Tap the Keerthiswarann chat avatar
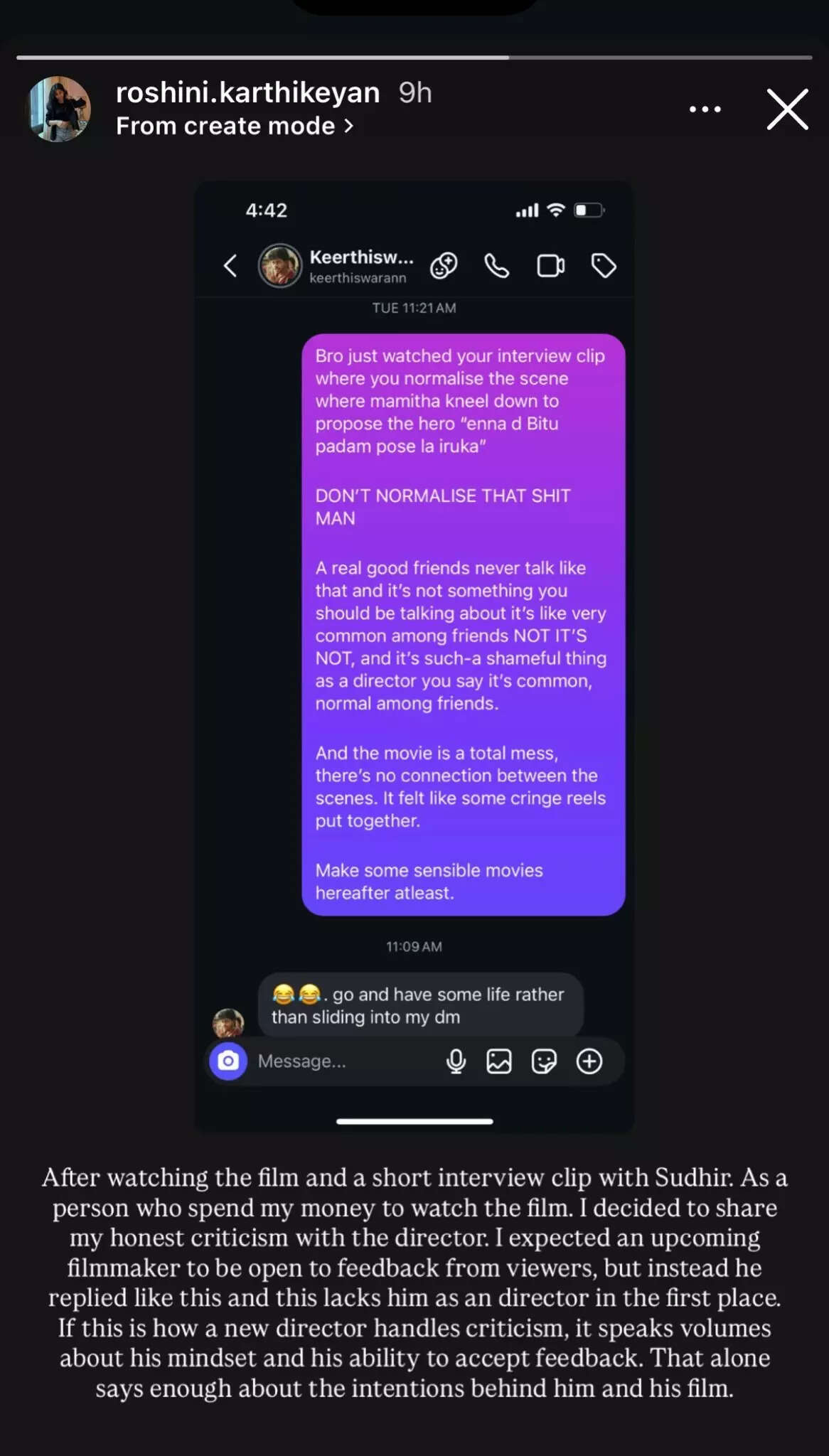 [x=279, y=266]
